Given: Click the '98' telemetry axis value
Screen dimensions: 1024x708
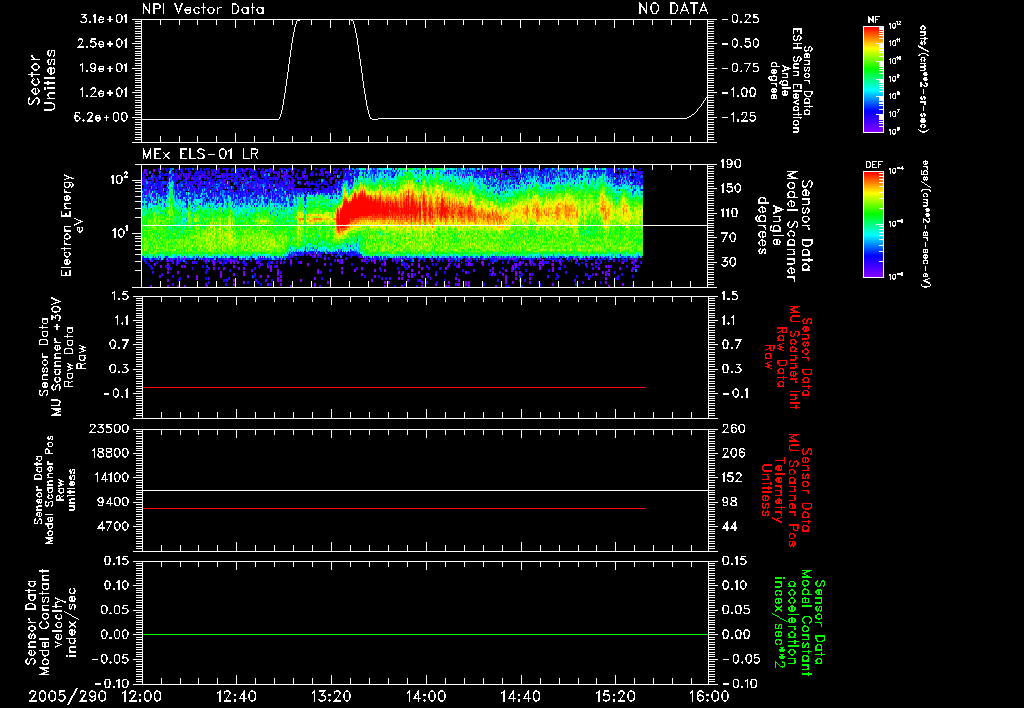Looking at the screenshot, I should pyautogui.click(x=729, y=502).
